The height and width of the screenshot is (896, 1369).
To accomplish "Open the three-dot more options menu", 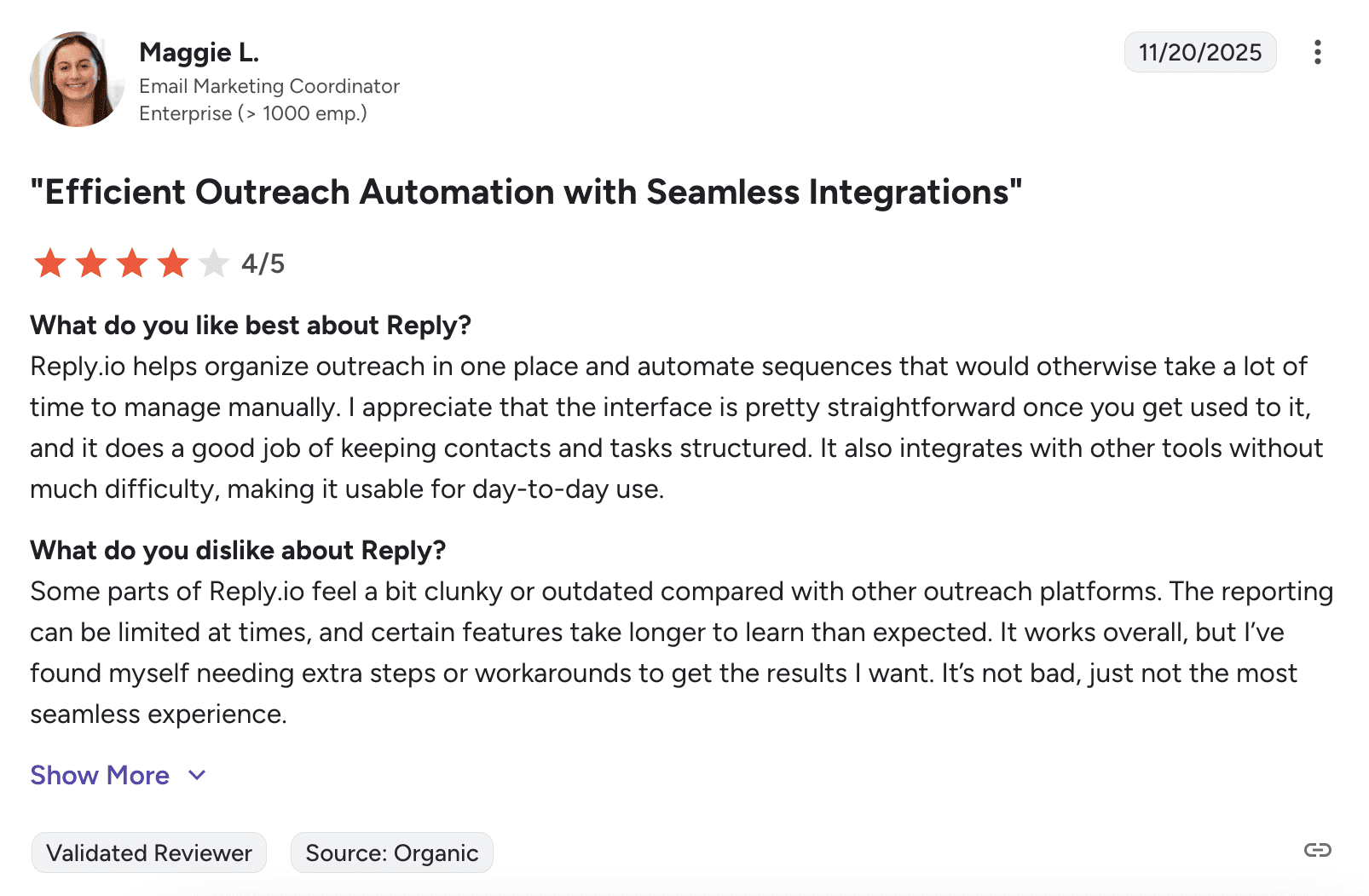I will point(1317,52).
